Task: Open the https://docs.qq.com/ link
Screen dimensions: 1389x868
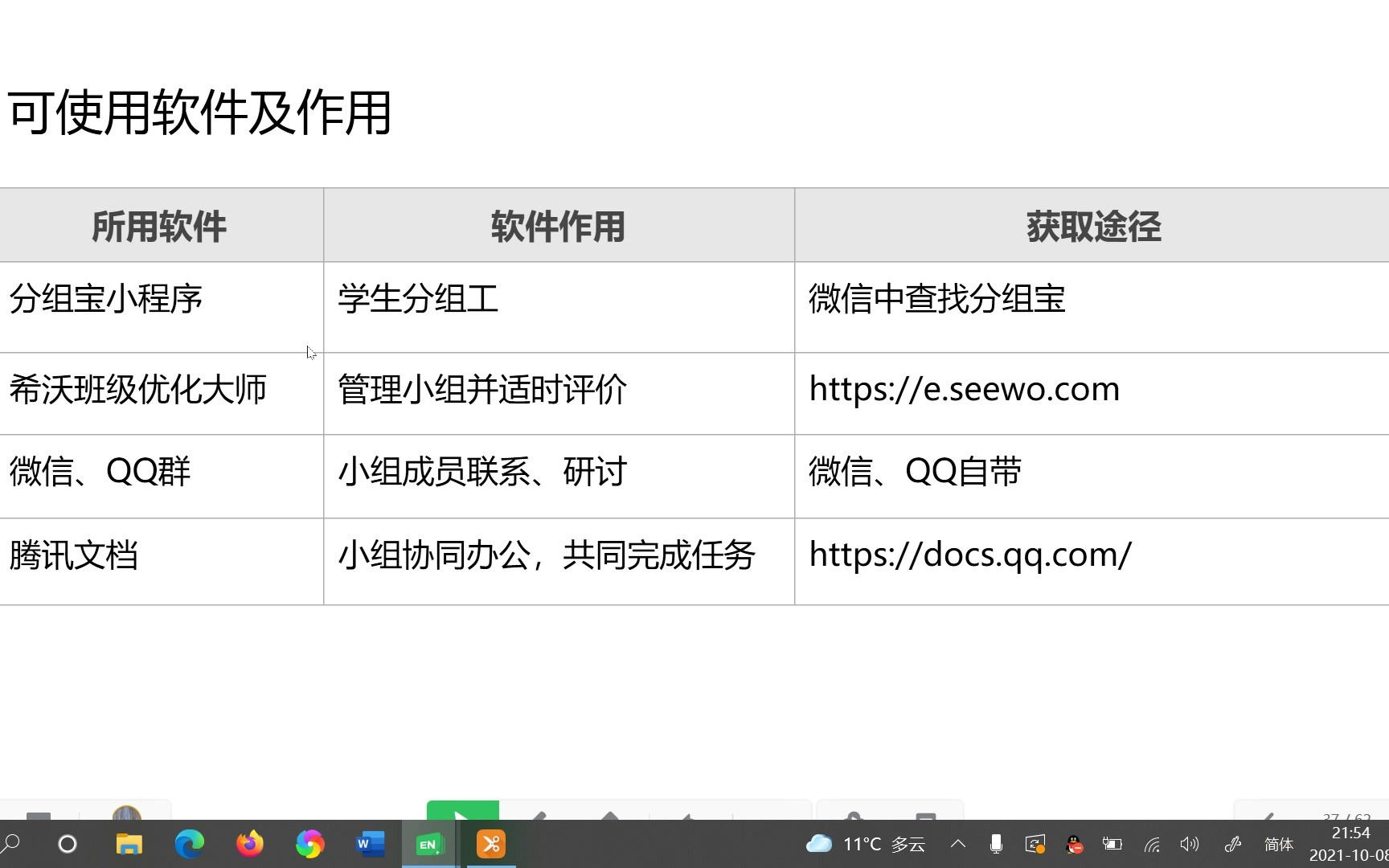Action: (x=970, y=555)
